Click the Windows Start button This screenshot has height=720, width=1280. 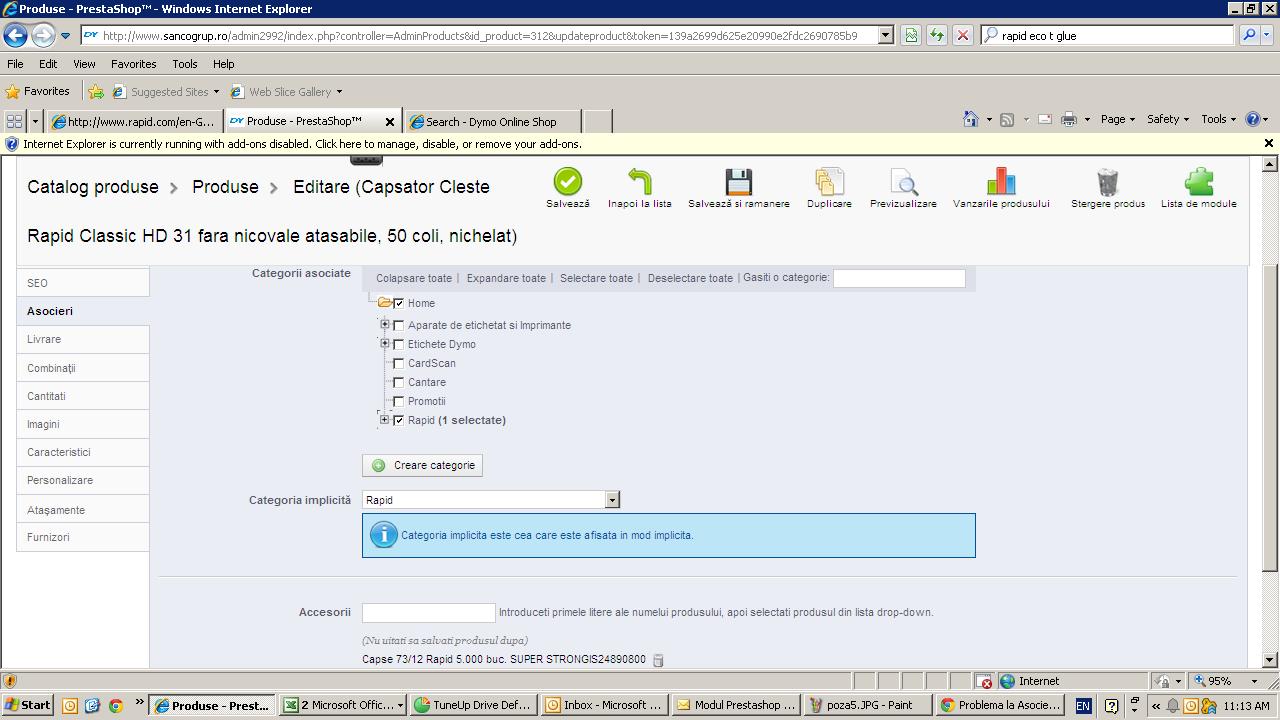coord(27,705)
